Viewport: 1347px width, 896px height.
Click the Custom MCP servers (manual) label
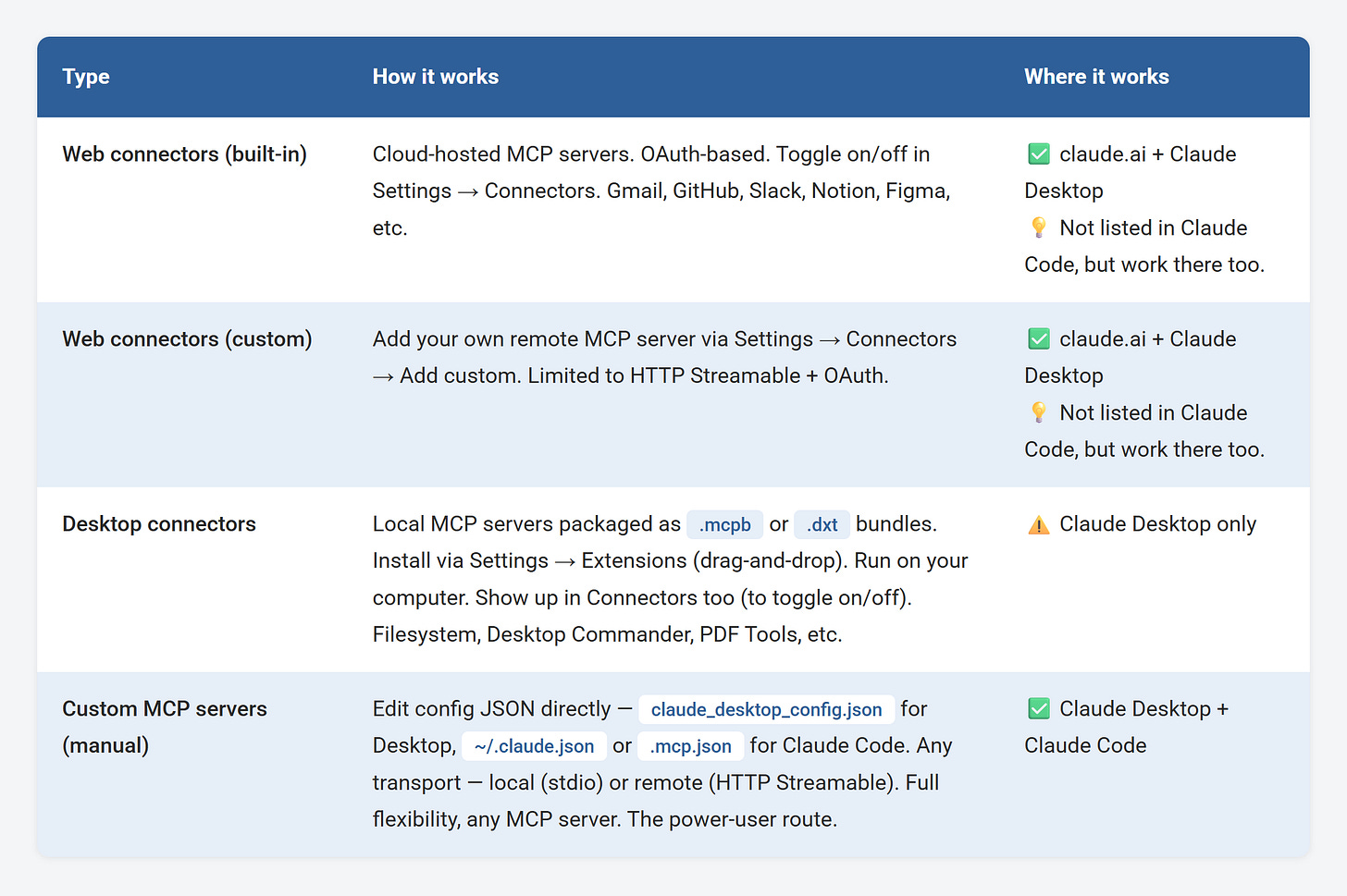(165, 727)
